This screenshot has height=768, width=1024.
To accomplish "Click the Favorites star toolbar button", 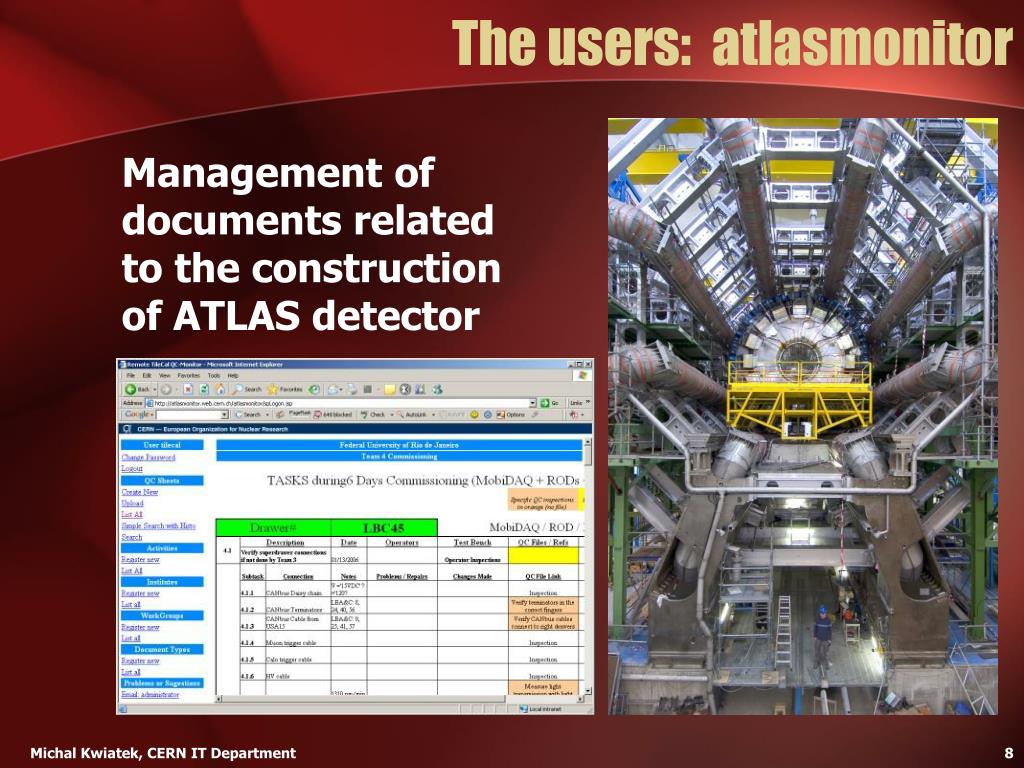I will (285, 389).
